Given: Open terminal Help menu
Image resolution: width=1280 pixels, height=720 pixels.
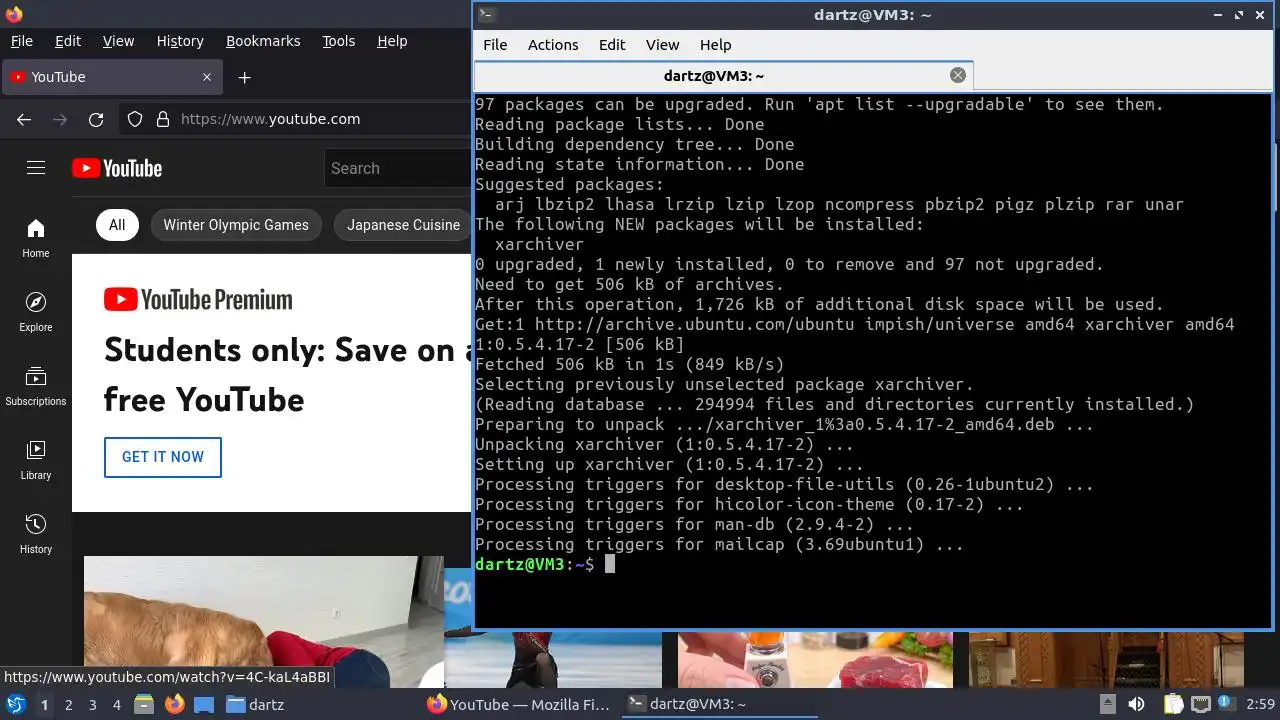Looking at the screenshot, I should (x=715, y=45).
